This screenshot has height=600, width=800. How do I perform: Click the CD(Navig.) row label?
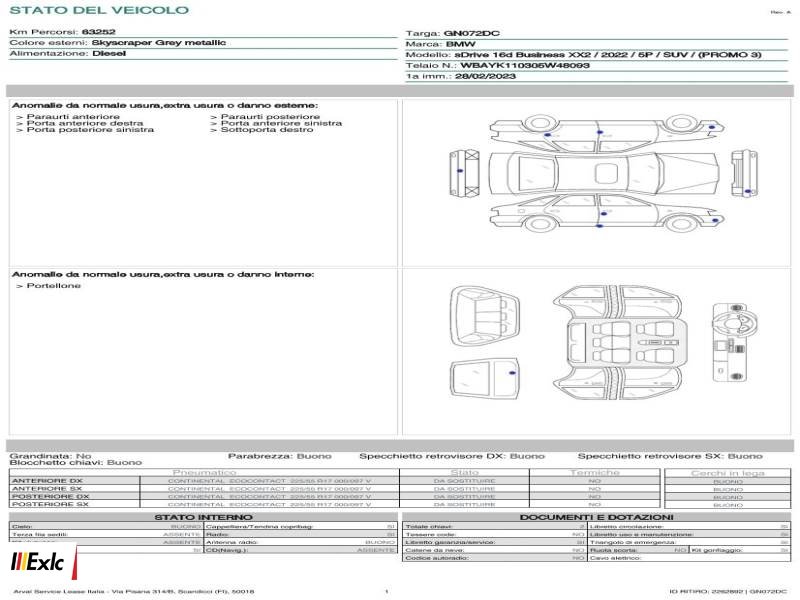227,550
